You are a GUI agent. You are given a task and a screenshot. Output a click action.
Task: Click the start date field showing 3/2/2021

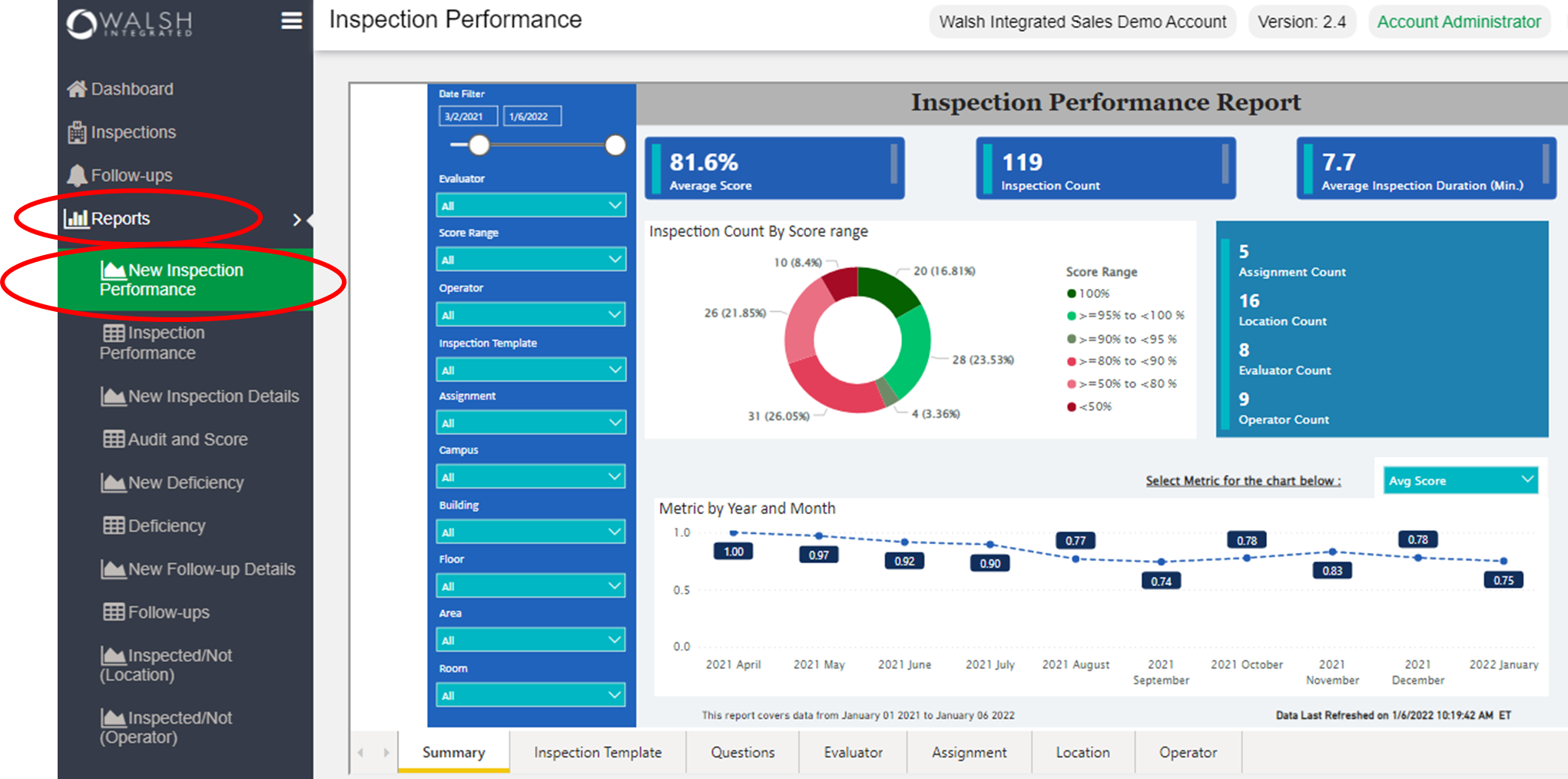click(468, 115)
